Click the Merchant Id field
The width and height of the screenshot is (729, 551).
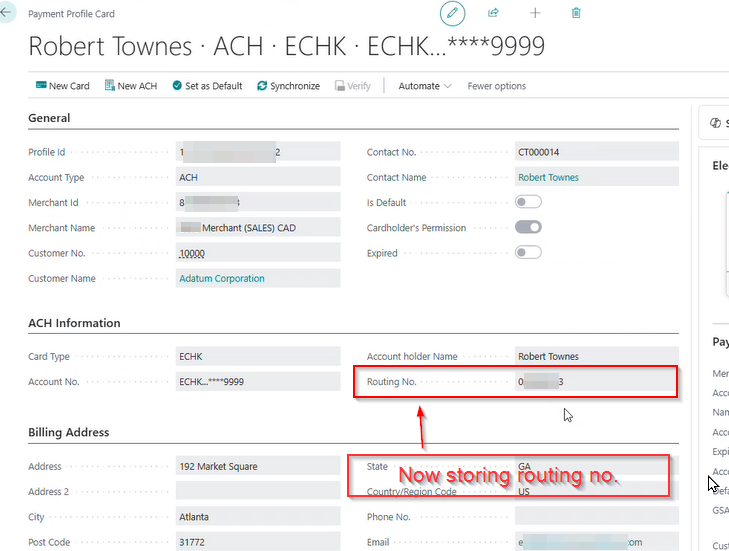(x=258, y=202)
